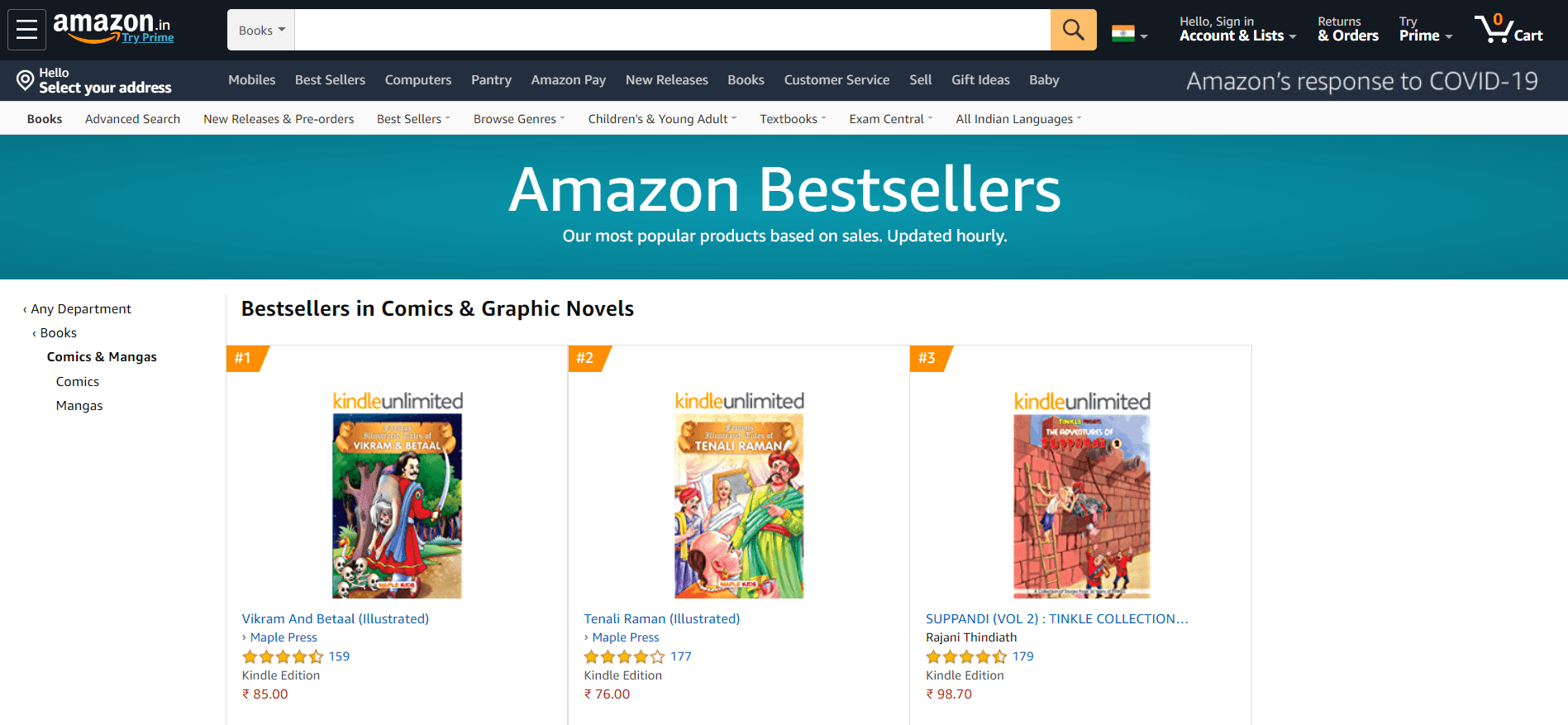Image resolution: width=1568 pixels, height=725 pixels.
Task: Open the Vikram And Betaal (Illustrated) link
Action: 335,618
